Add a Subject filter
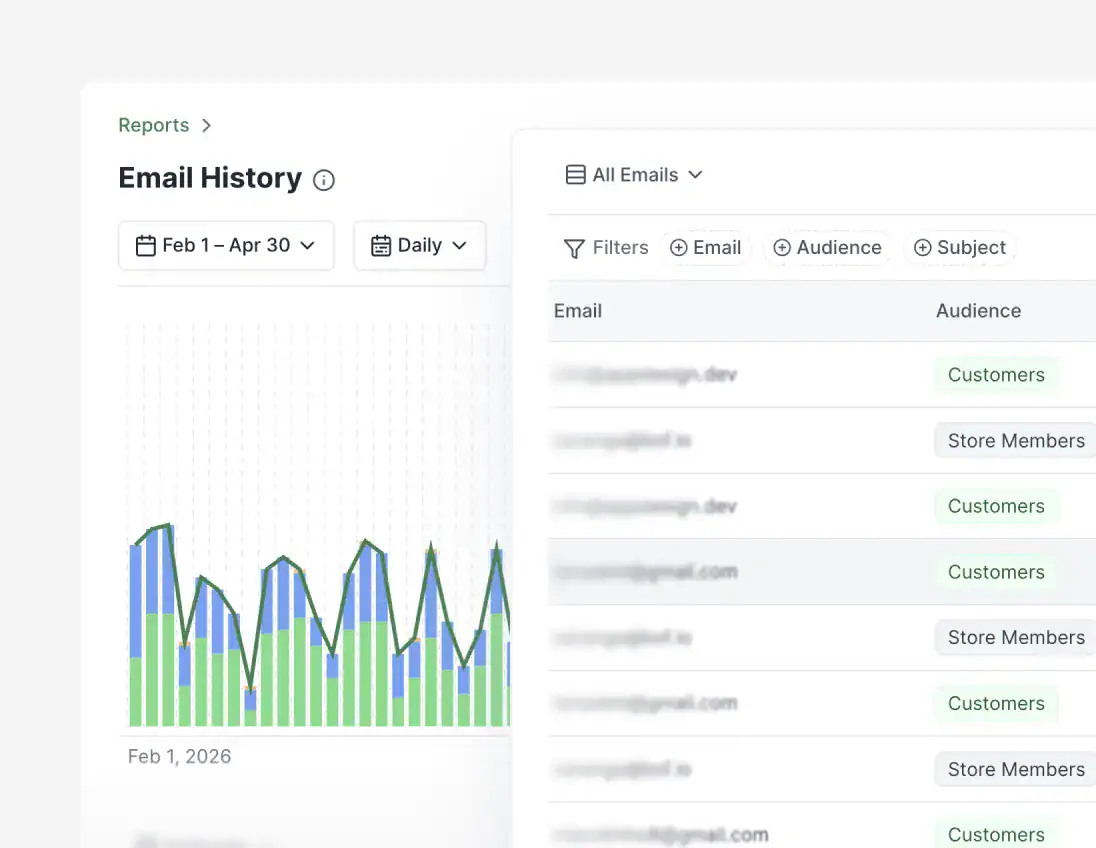Viewport: 1096px width, 848px height. pyautogui.click(x=960, y=247)
